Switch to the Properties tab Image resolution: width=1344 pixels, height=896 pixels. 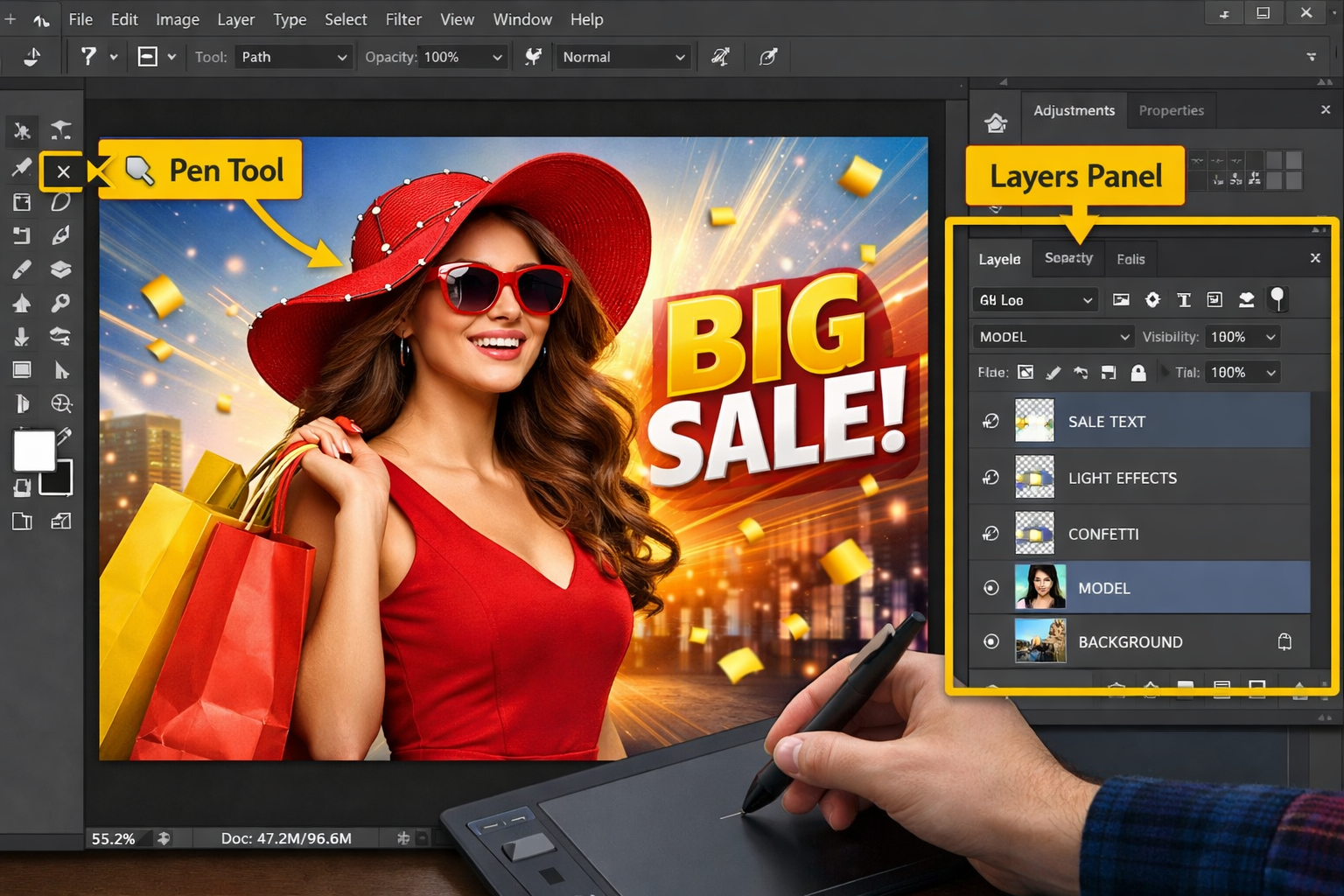pos(1171,110)
